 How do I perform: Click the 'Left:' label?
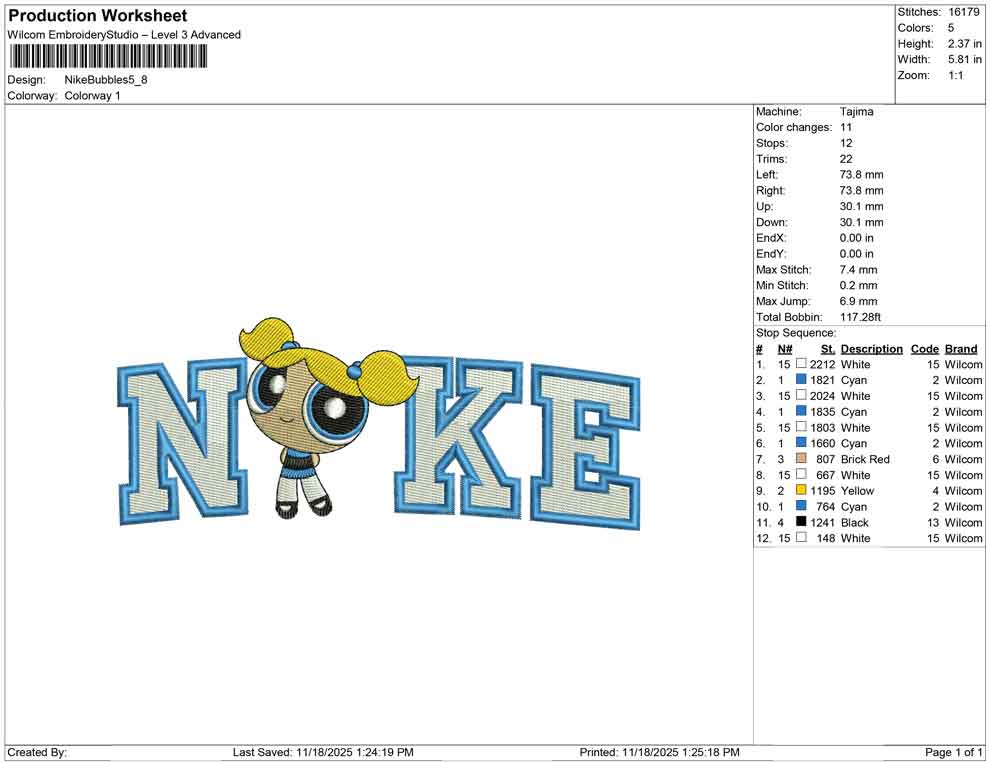point(767,174)
